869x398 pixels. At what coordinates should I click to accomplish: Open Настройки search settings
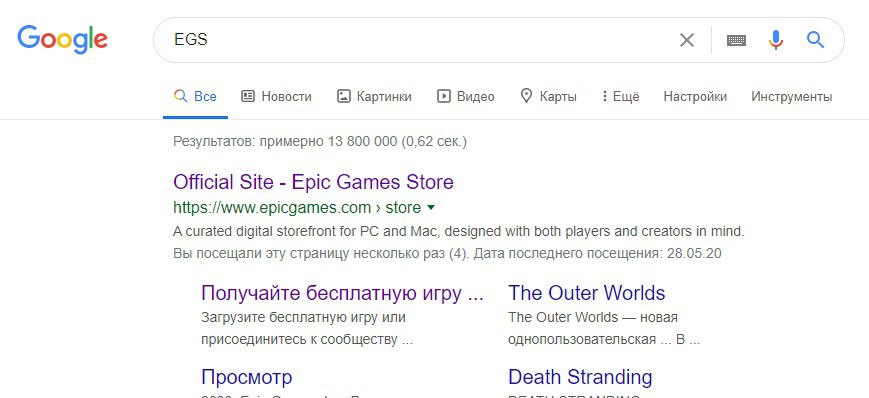pos(695,96)
